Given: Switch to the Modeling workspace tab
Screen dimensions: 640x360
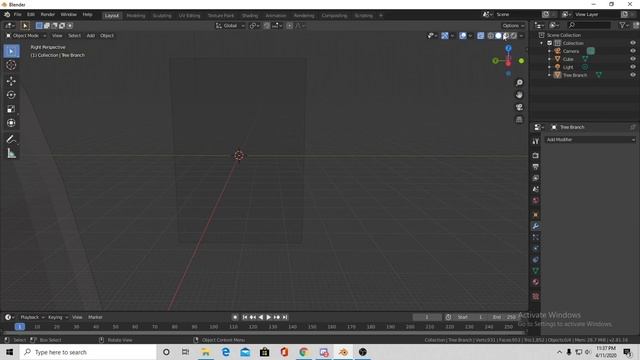Looking at the screenshot, I should pos(136,16).
